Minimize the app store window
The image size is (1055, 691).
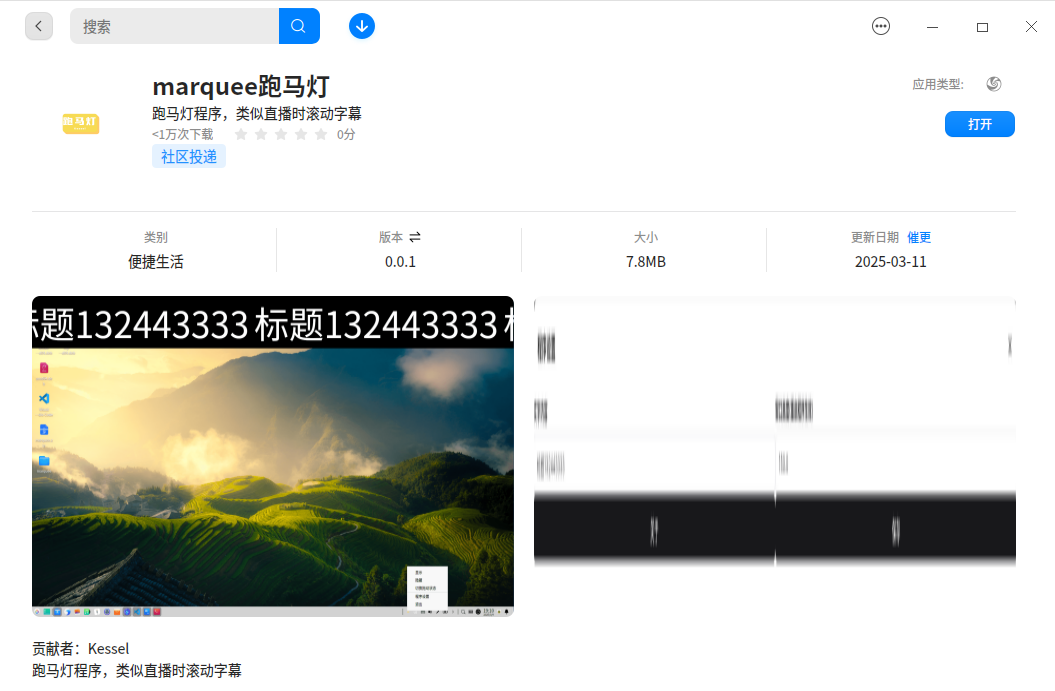(x=933, y=27)
